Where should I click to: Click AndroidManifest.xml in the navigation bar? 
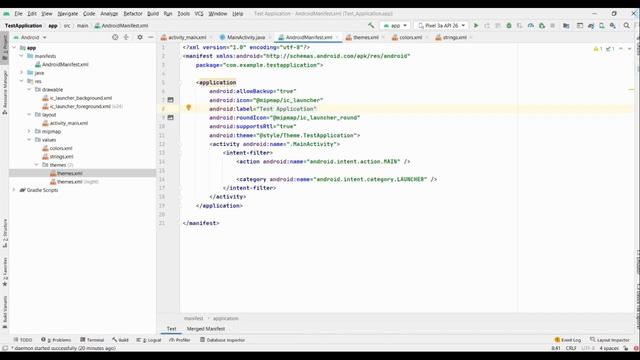pyautogui.click(x=121, y=25)
